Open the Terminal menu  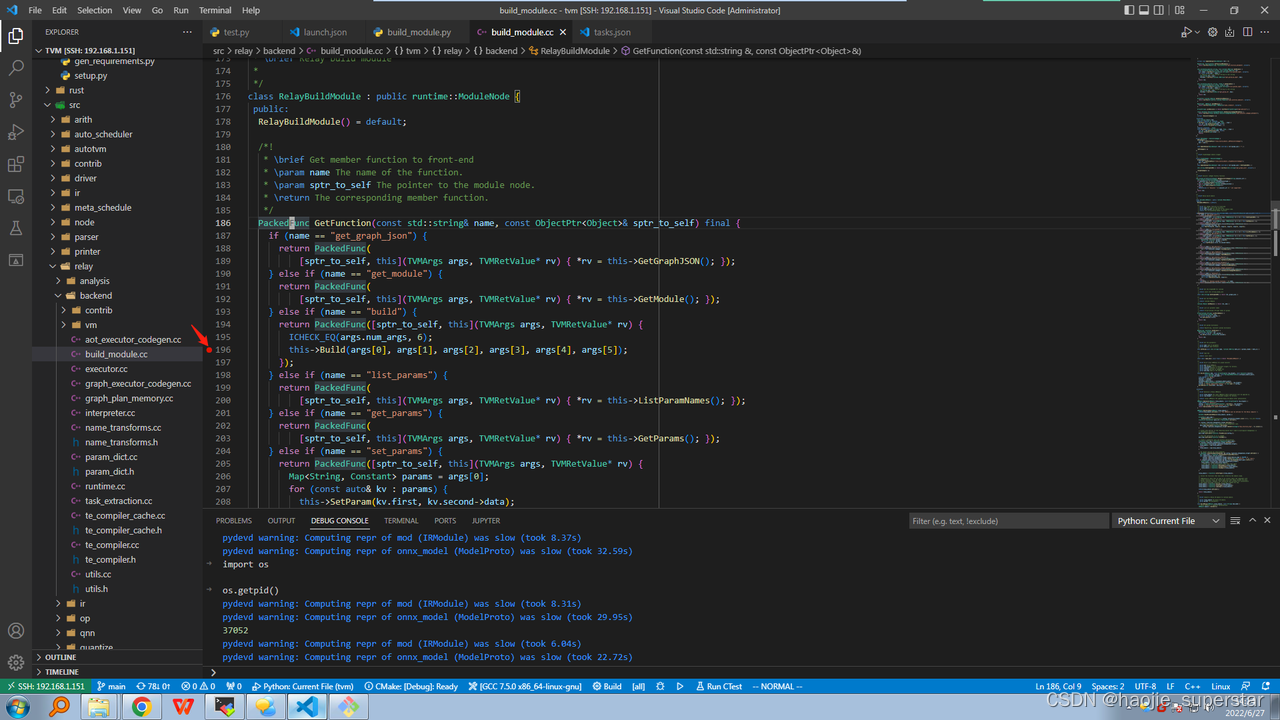pos(215,10)
